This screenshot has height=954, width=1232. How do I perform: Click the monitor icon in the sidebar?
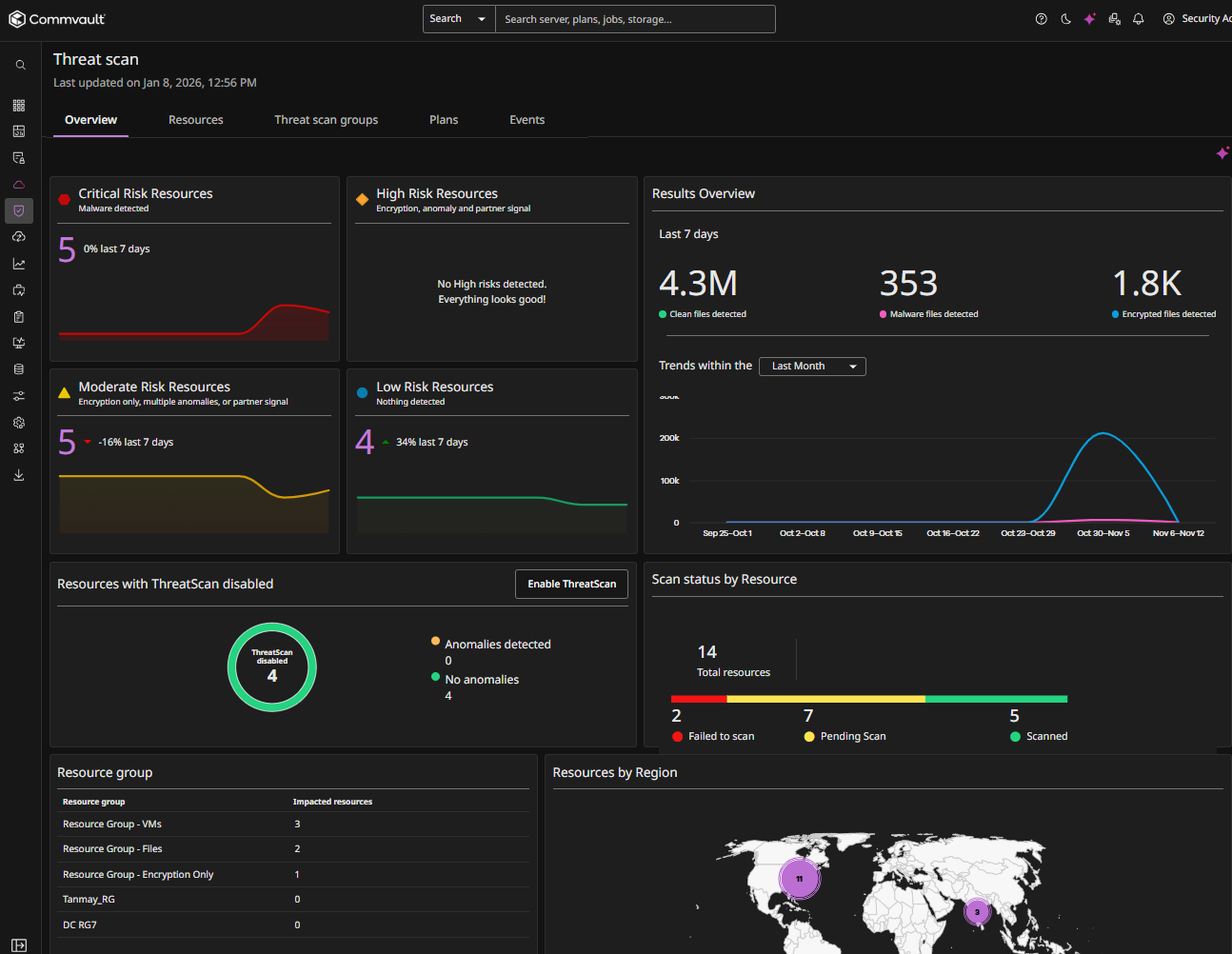[19, 343]
